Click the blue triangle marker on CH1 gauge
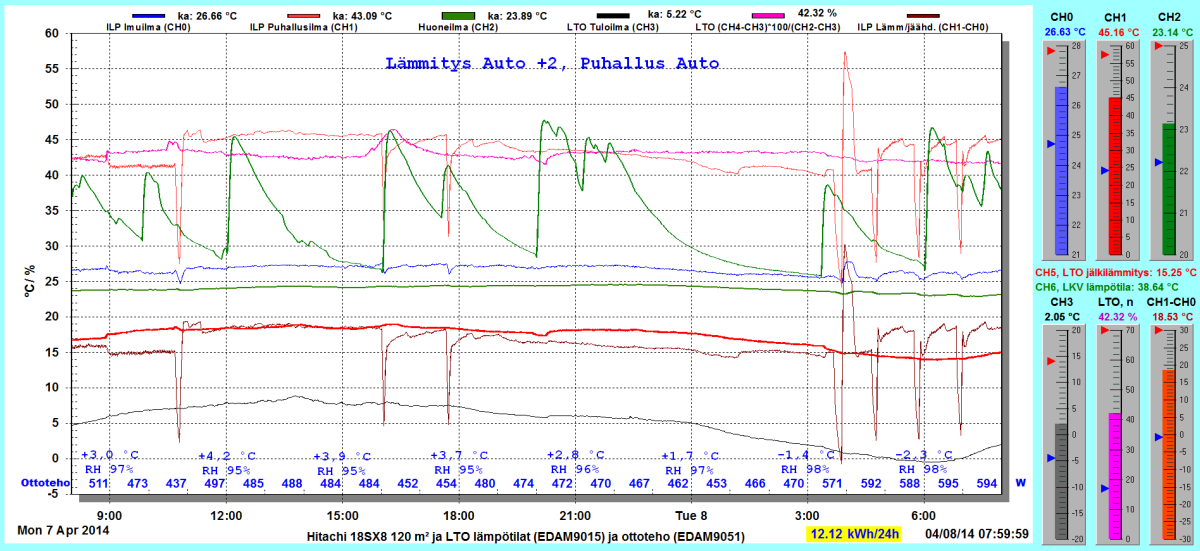The image size is (1200, 551). (x=1105, y=171)
